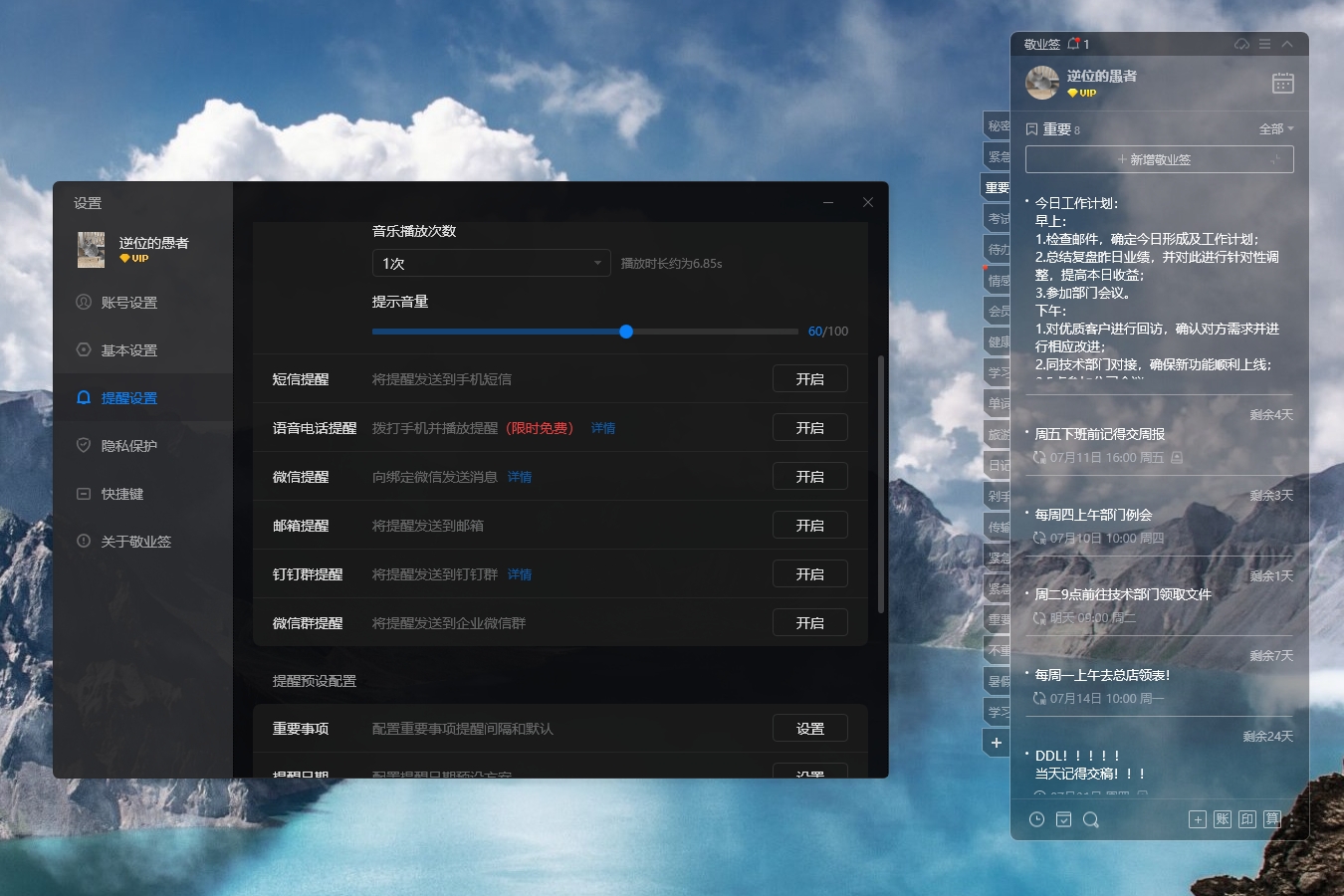This screenshot has width=1344, height=896.
Task: Click VIP badge under username in 敬业签 panel
Action: (1081, 93)
